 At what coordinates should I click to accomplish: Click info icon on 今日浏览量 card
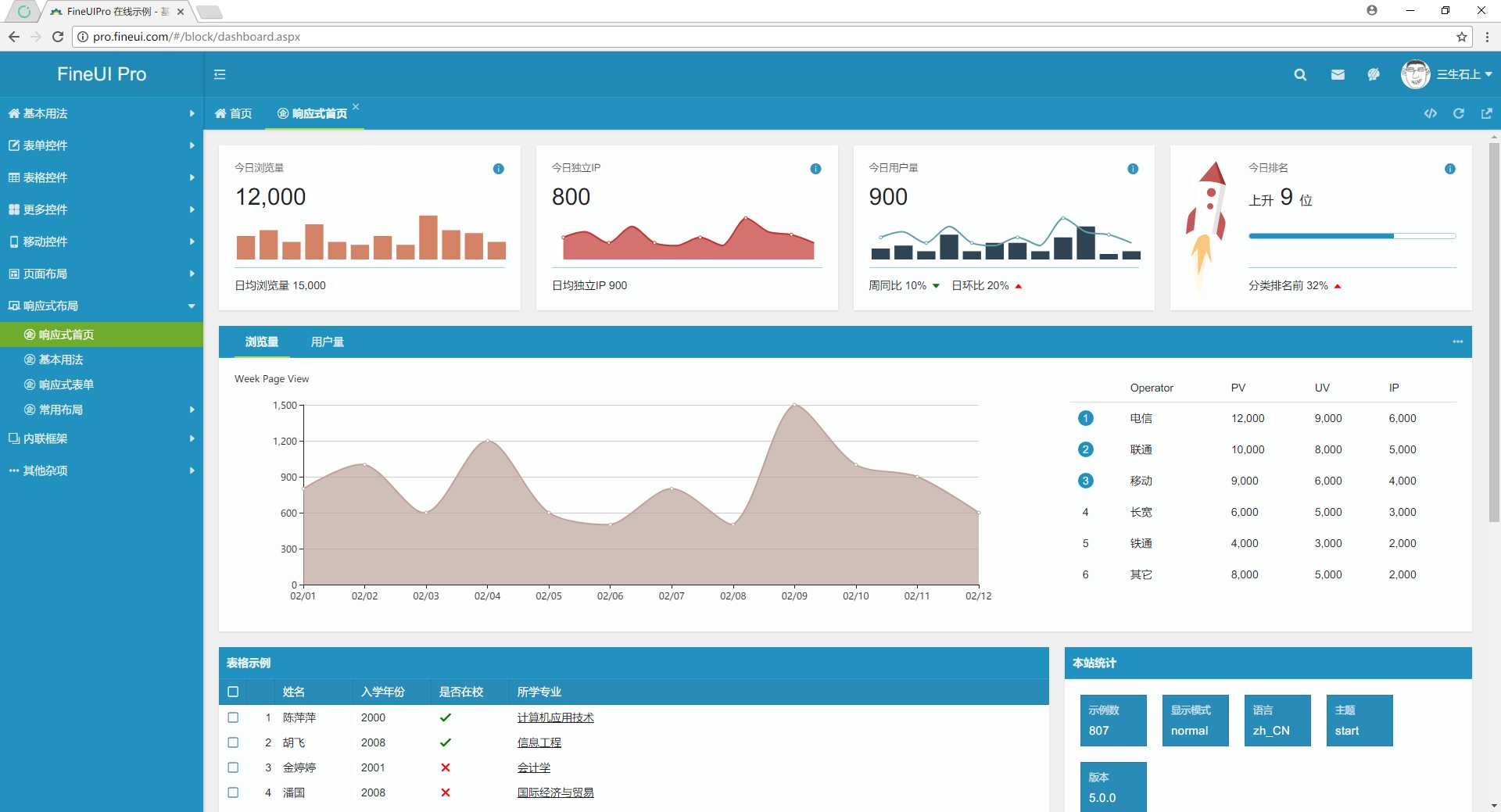tap(499, 169)
